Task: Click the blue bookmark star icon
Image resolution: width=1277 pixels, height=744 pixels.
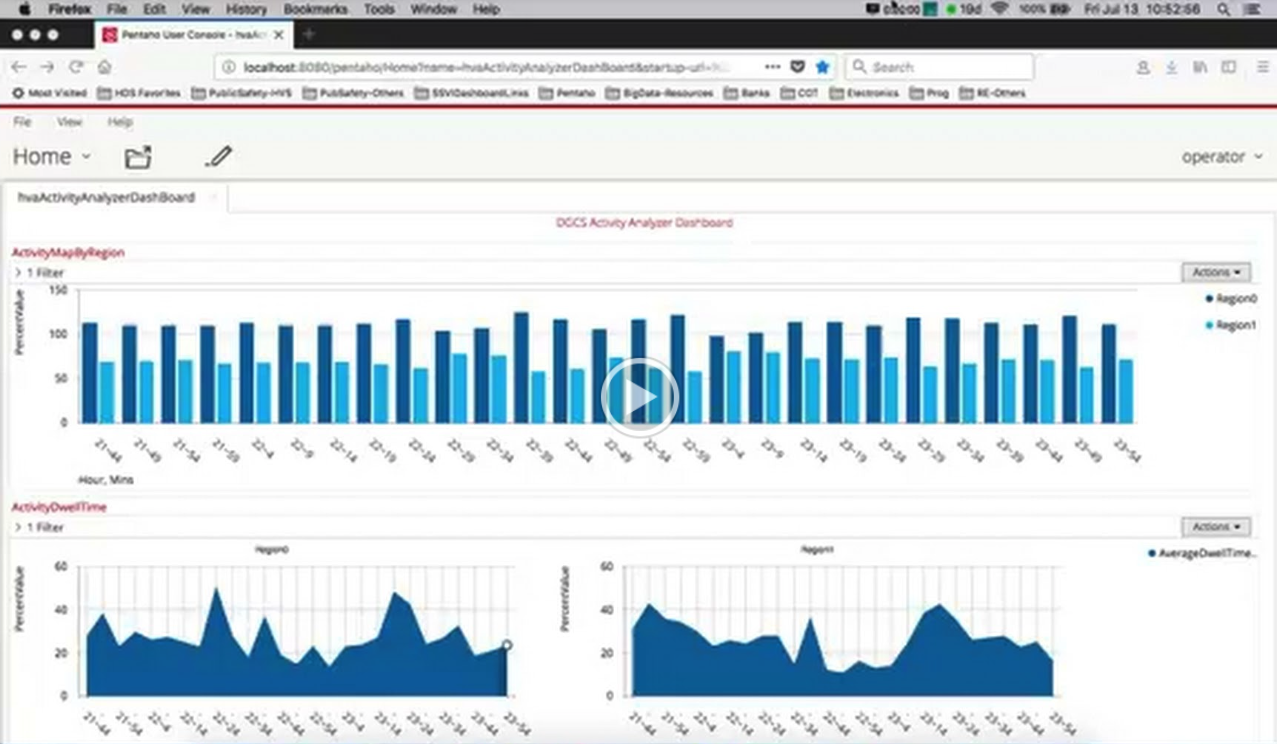Action: [x=822, y=67]
